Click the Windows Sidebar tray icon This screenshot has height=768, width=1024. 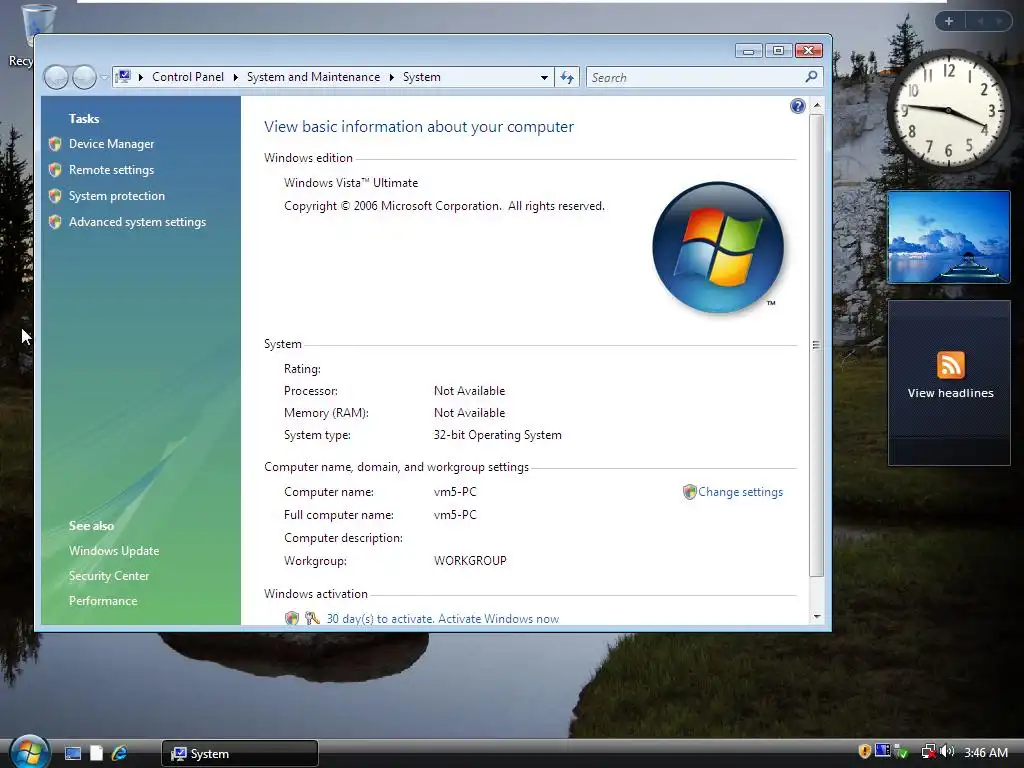pyautogui.click(x=882, y=752)
